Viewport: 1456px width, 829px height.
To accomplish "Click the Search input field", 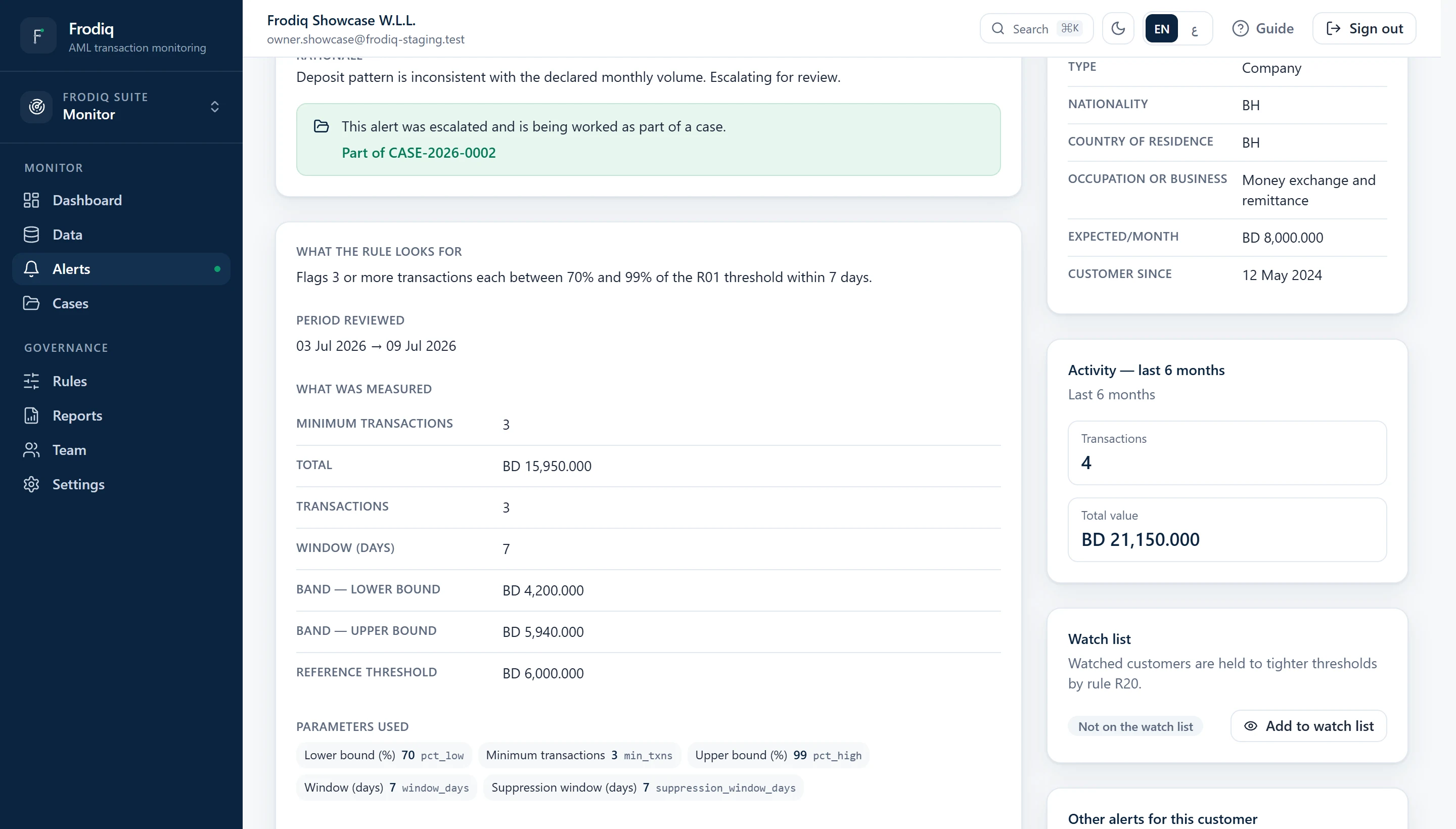I will [x=1036, y=28].
